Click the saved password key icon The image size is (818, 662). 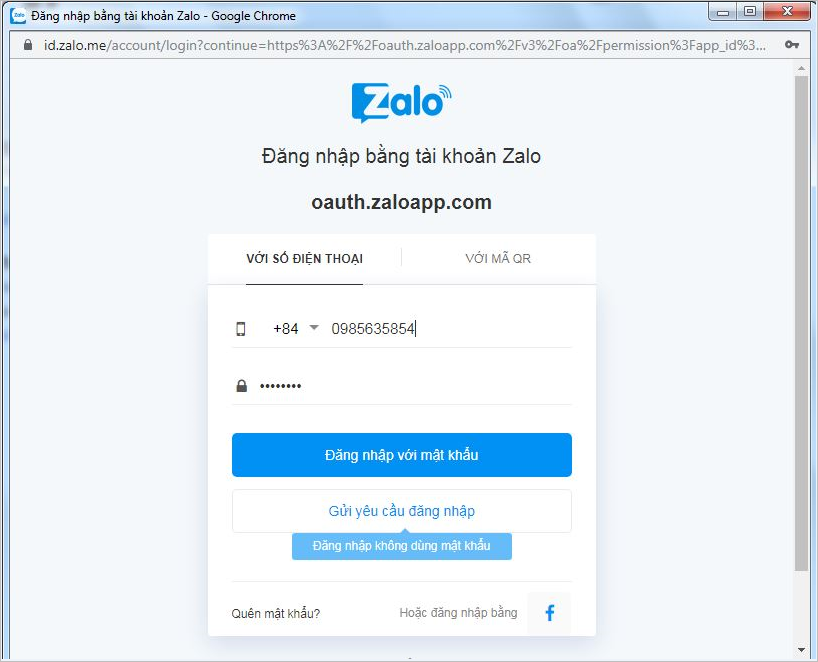pos(791,45)
